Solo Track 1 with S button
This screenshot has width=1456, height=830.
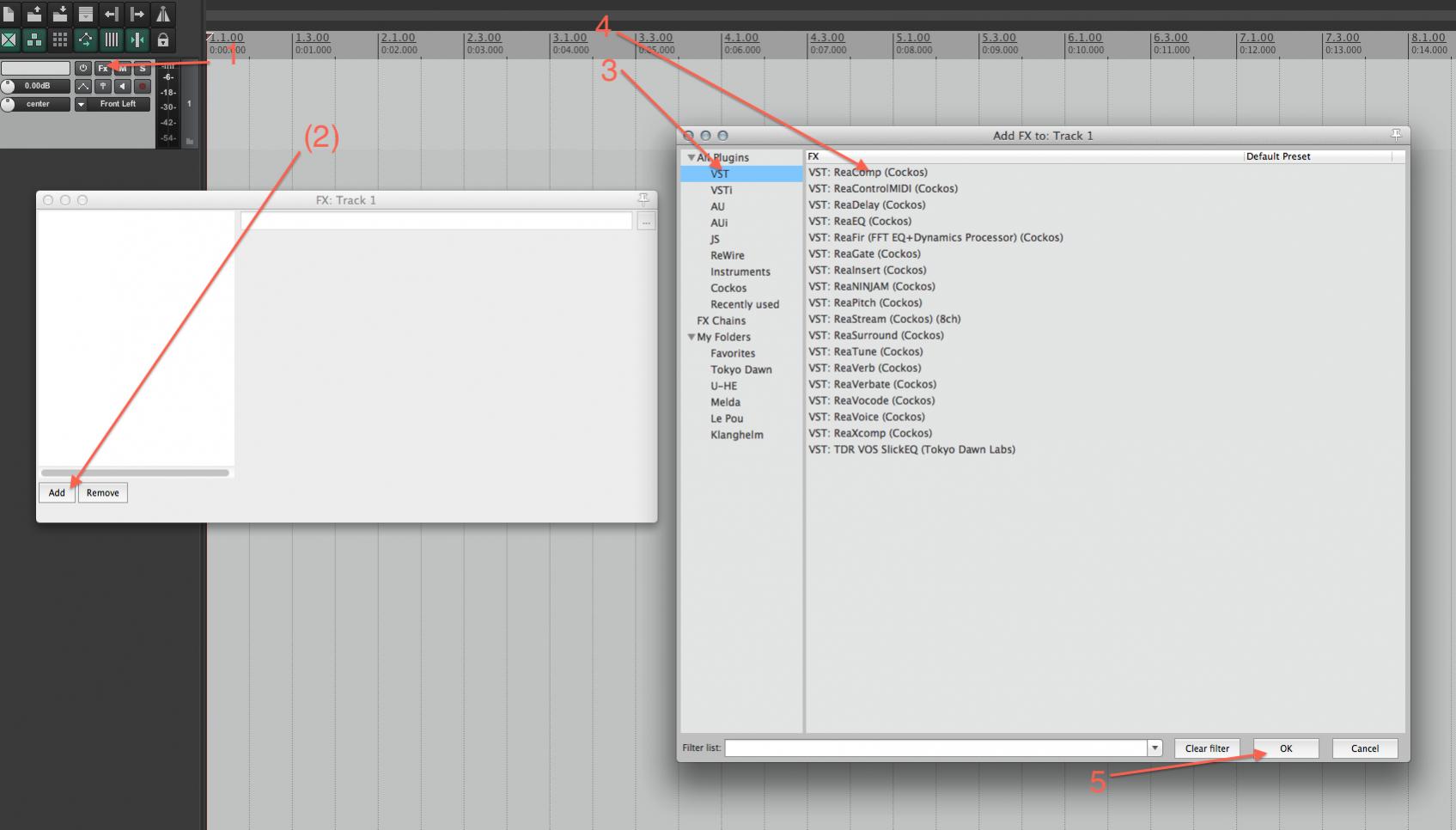(x=143, y=68)
